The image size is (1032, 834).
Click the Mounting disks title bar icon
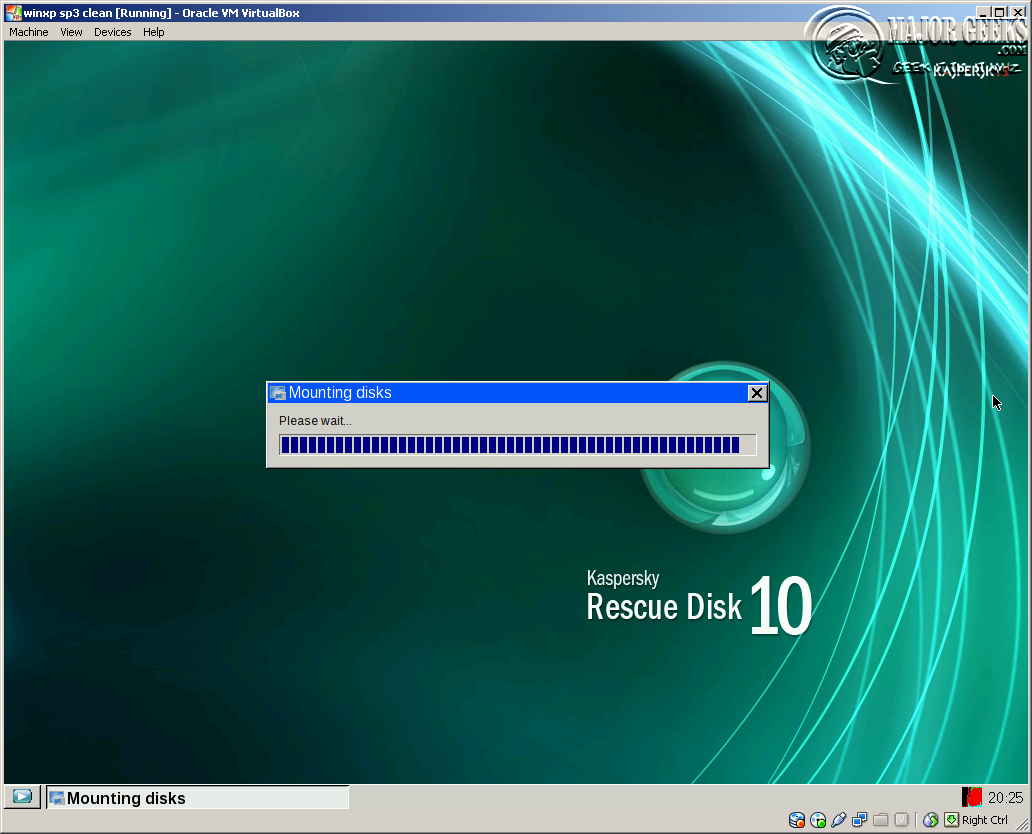[277, 393]
